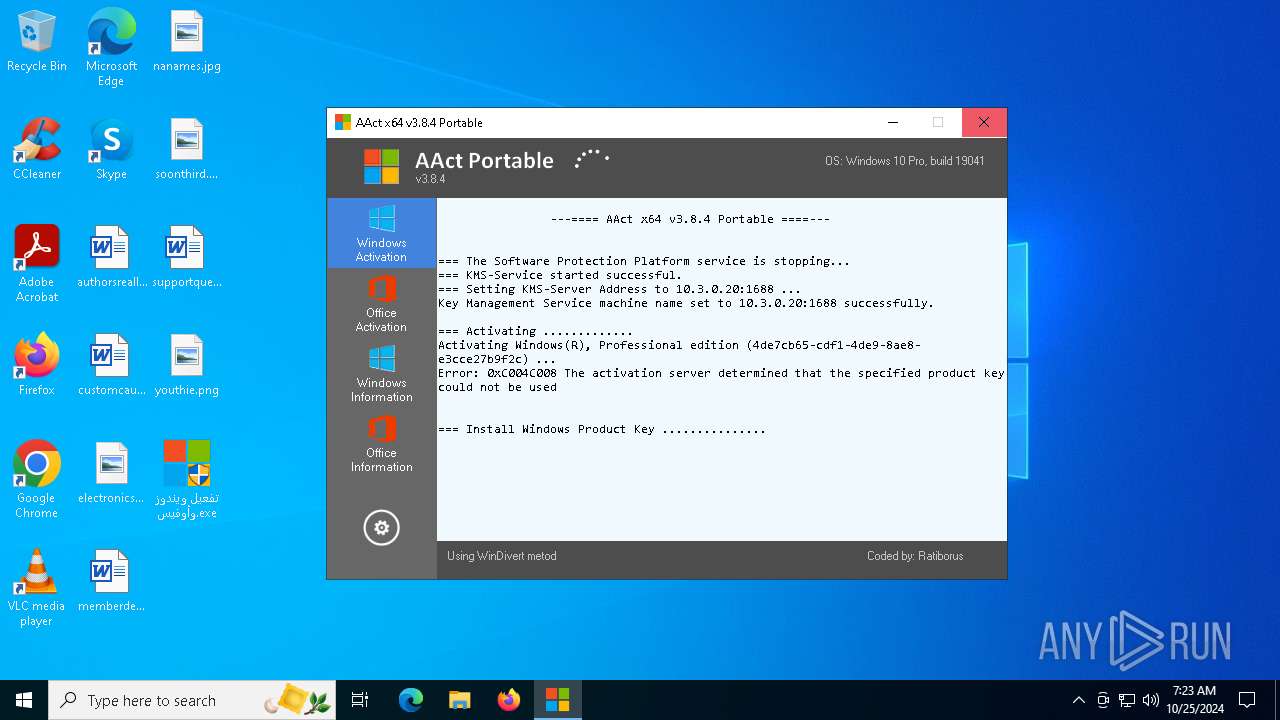This screenshot has height=720, width=1280.
Task: Click 'Coded by: Ratiborus' text
Action: coord(915,556)
